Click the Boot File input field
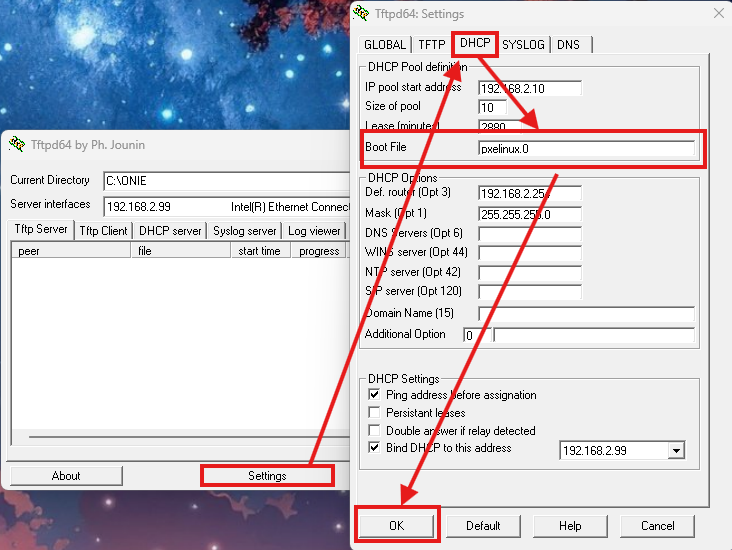Image resolution: width=732 pixels, height=550 pixels. 586,149
